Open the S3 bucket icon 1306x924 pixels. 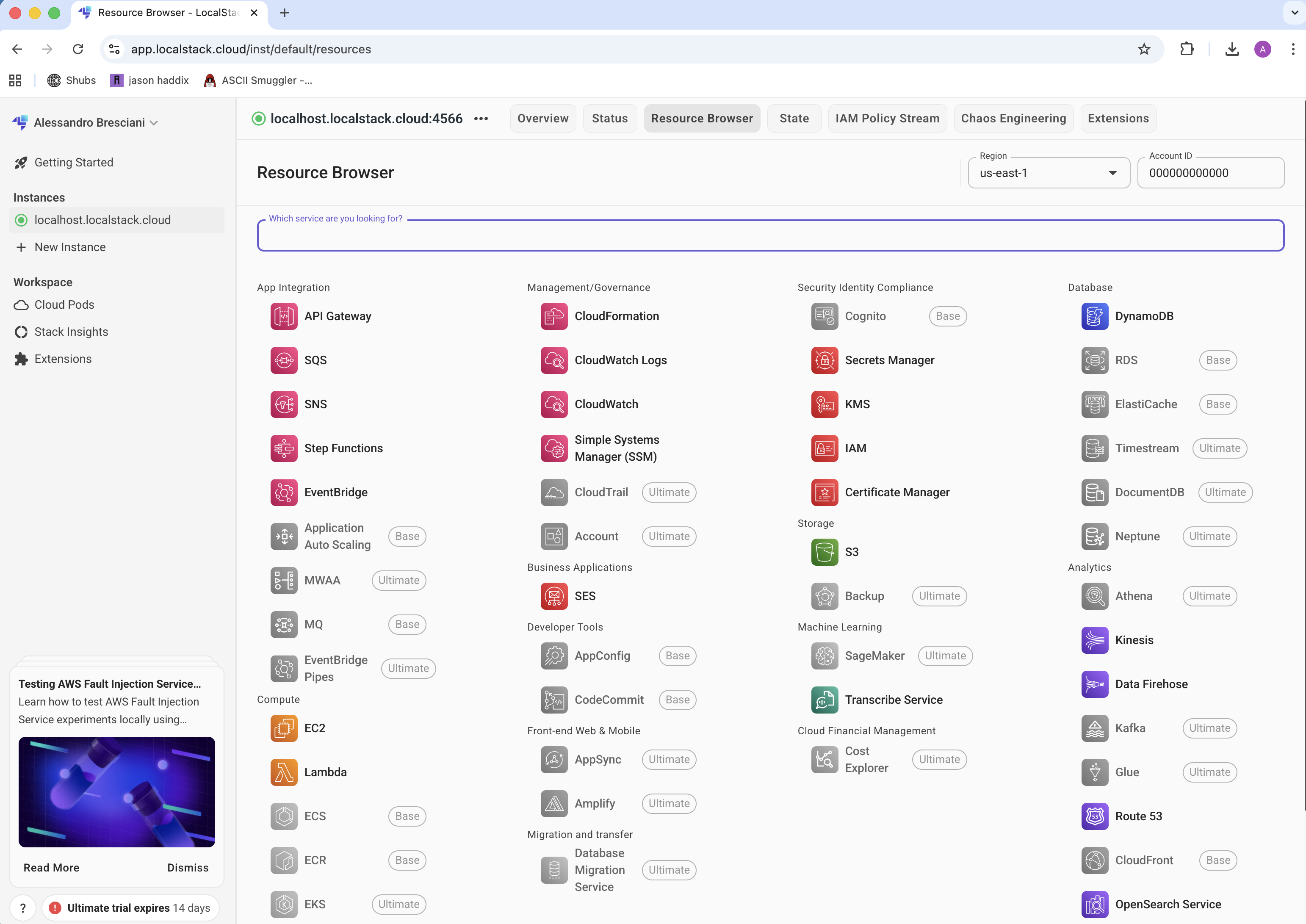coord(824,552)
